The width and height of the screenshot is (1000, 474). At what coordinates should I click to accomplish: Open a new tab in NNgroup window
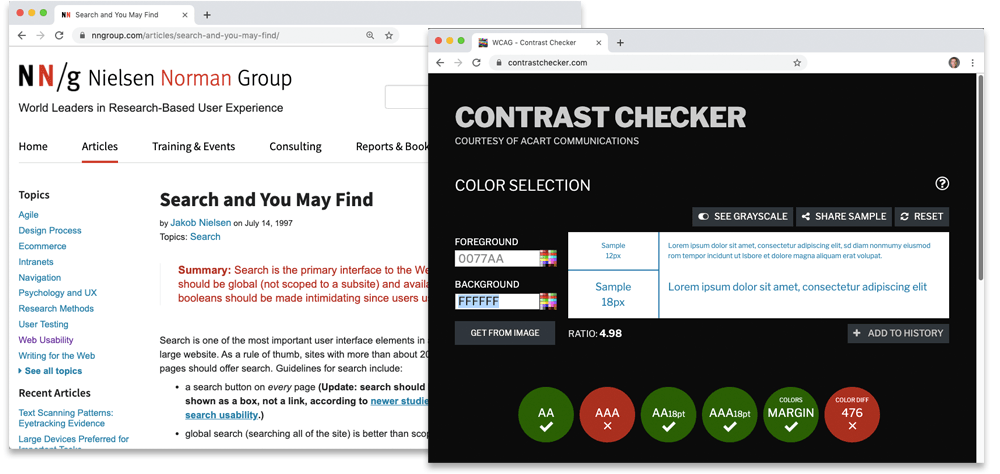(207, 15)
